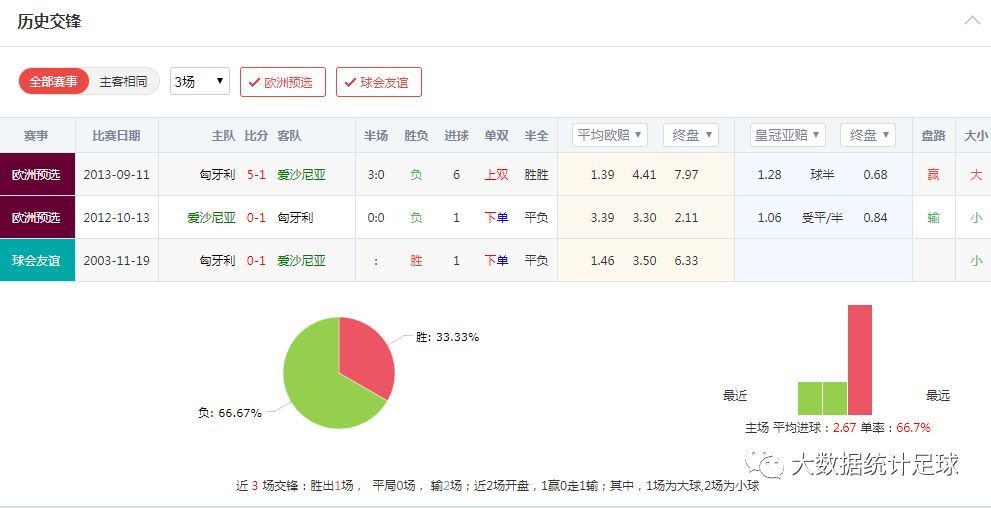Click the 半场 column header
Viewport: 991px width, 508px height.
click(x=376, y=135)
